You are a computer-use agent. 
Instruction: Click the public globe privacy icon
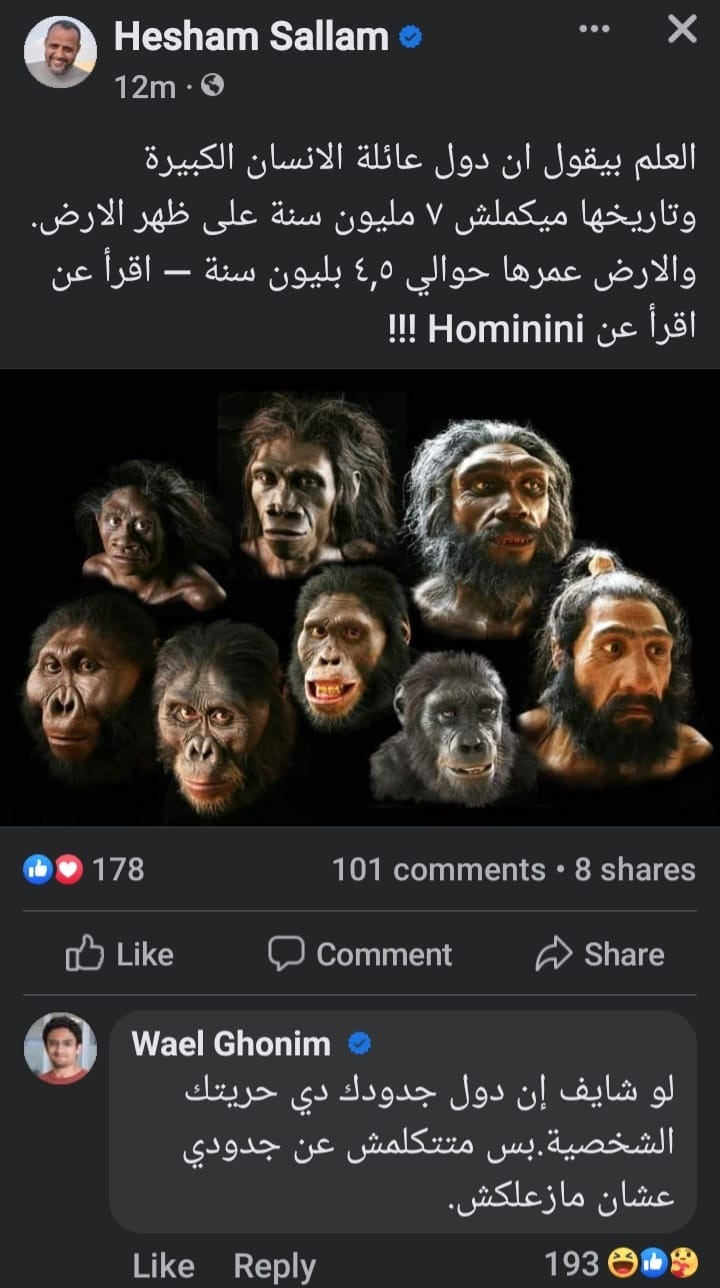click(212, 87)
